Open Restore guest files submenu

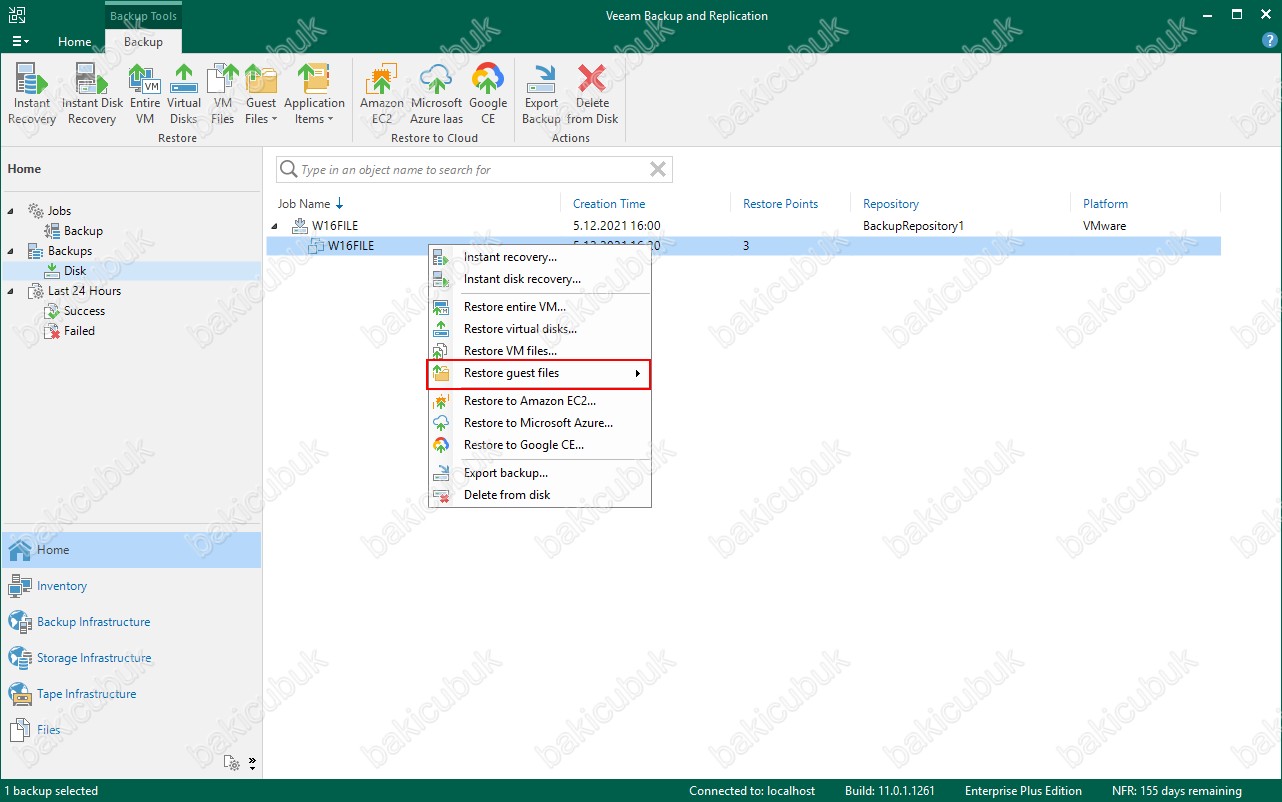point(540,374)
